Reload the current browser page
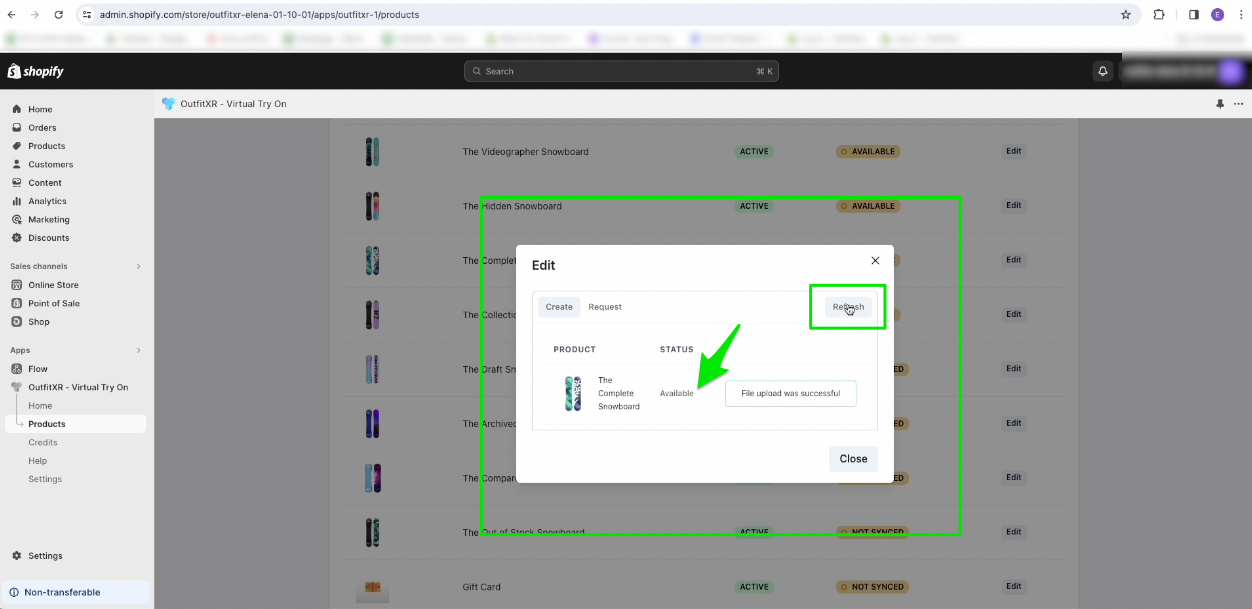The height and width of the screenshot is (609, 1252). [x=59, y=15]
